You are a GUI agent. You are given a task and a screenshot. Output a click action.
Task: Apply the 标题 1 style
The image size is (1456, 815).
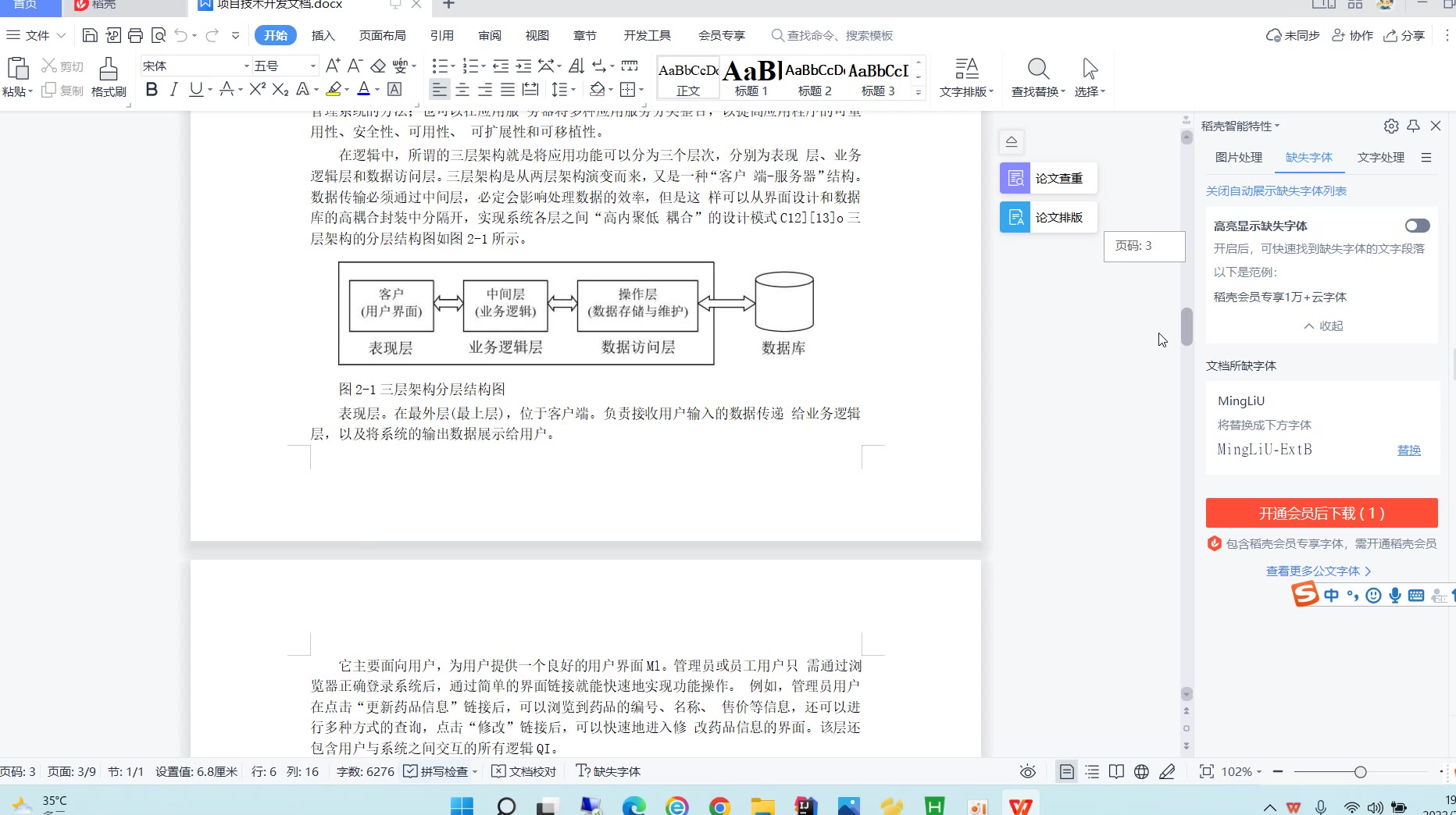click(x=751, y=77)
